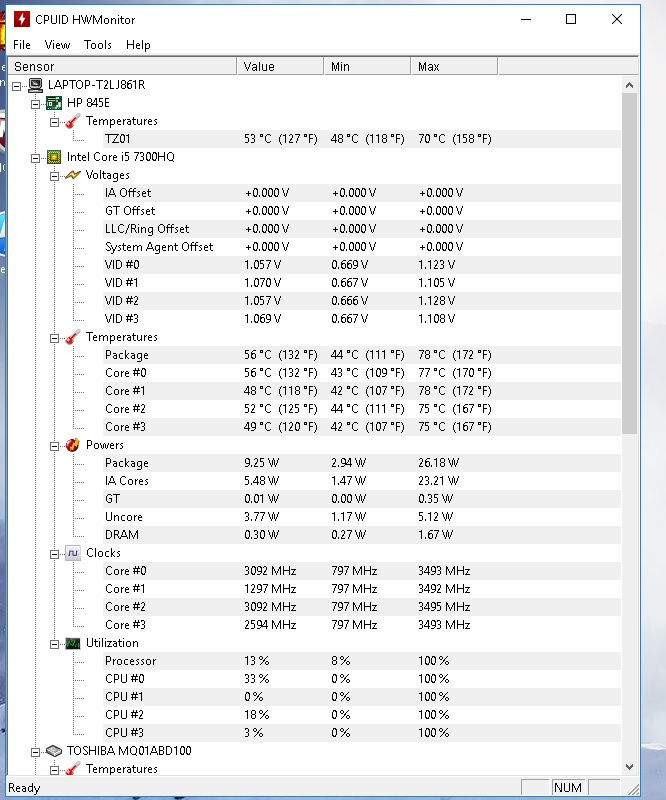Image resolution: width=666 pixels, height=800 pixels.
Task: Select Core #0 under Clocks
Action: pos(362,571)
